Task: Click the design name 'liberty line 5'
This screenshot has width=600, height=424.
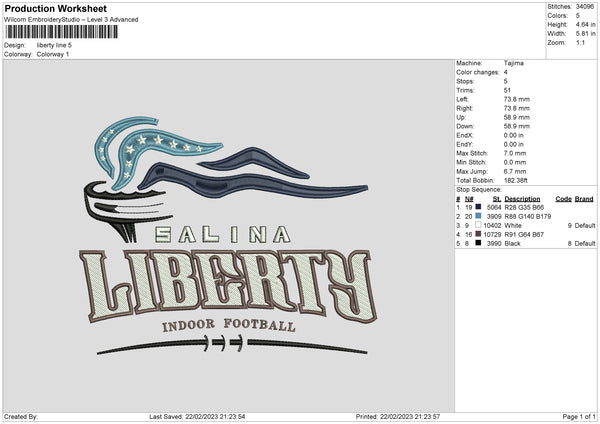Action: (x=54, y=45)
